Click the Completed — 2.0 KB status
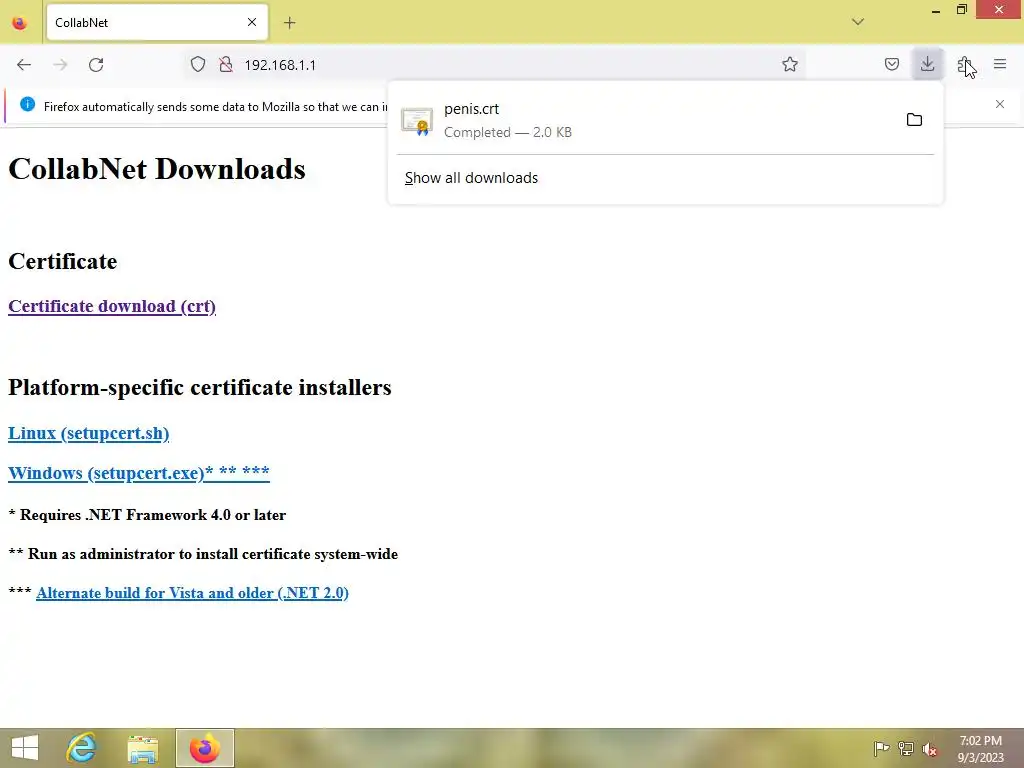Viewport: 1024px width, 768px height. pos(508,132)
